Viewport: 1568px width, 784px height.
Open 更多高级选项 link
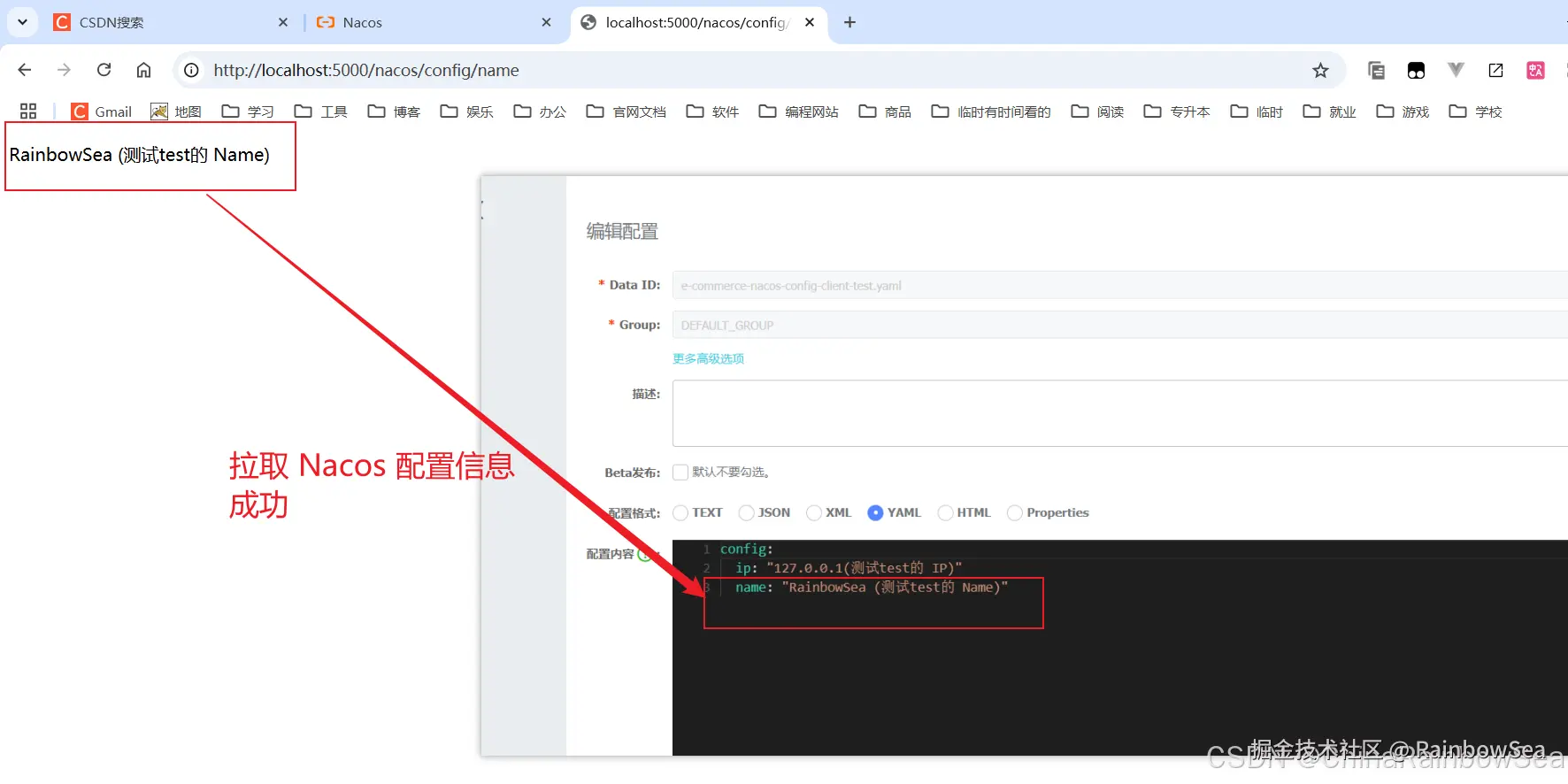coord(708,358)
